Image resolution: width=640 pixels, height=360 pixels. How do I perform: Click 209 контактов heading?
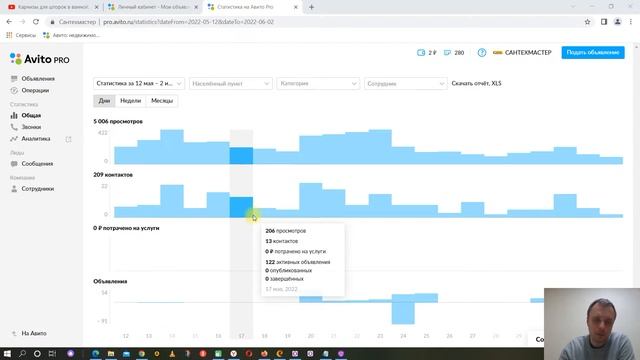point(113,175)
